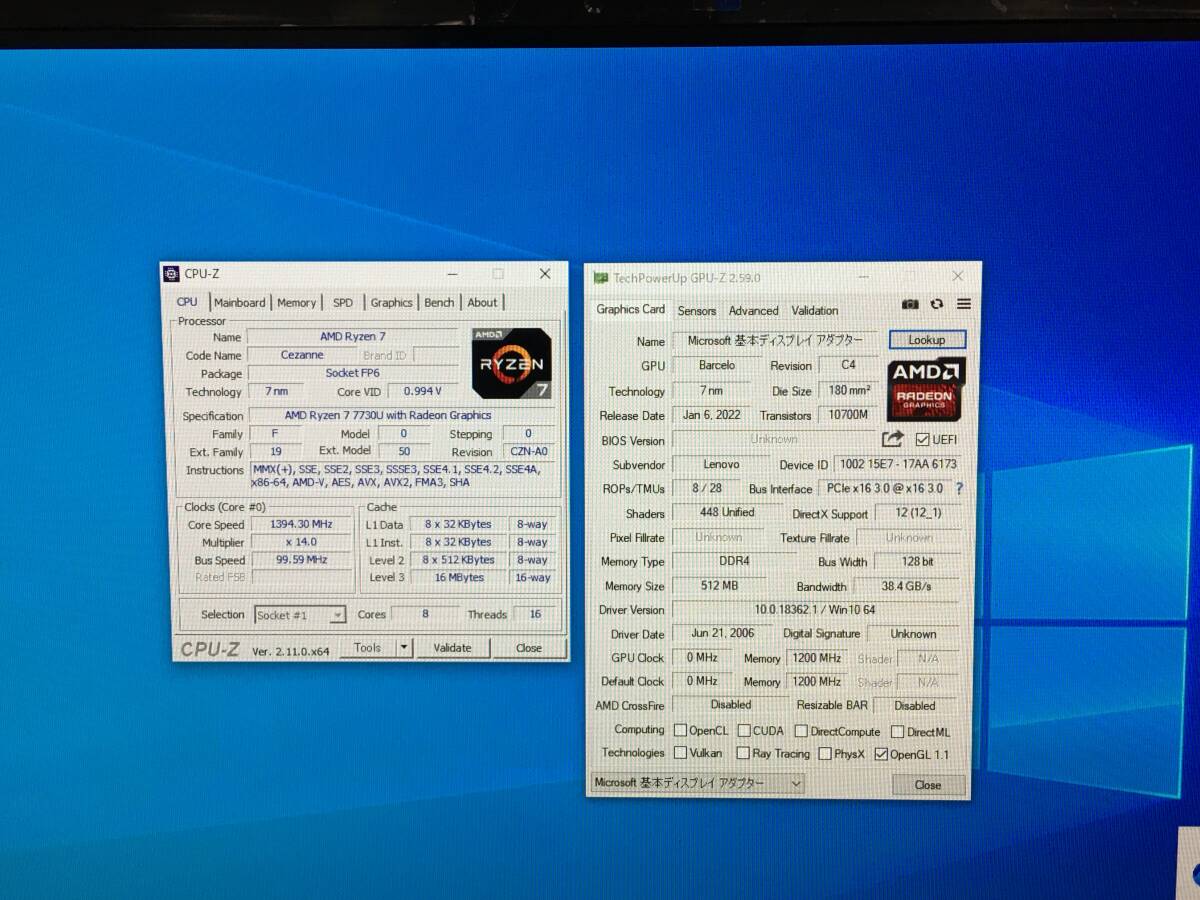The image size is (1200, 900).
Task: Click the Level 3 cache value 16 MBytes
Action: click(x=460, y=578)
